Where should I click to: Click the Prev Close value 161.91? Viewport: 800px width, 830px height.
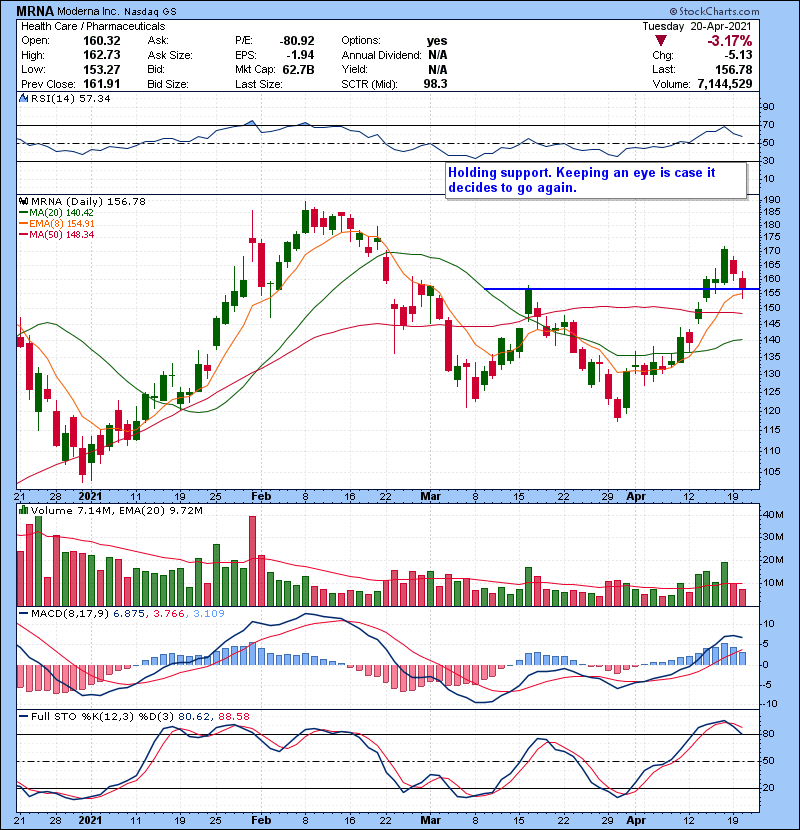(102, 84)
